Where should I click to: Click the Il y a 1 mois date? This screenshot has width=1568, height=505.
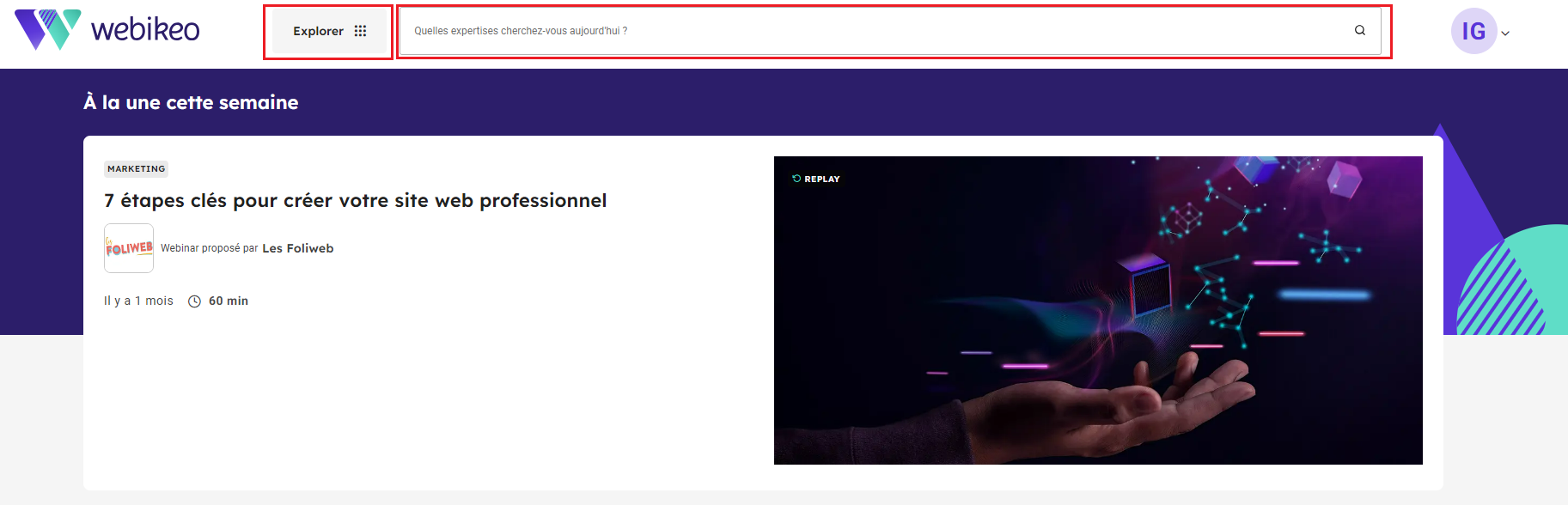pos(138,301)
